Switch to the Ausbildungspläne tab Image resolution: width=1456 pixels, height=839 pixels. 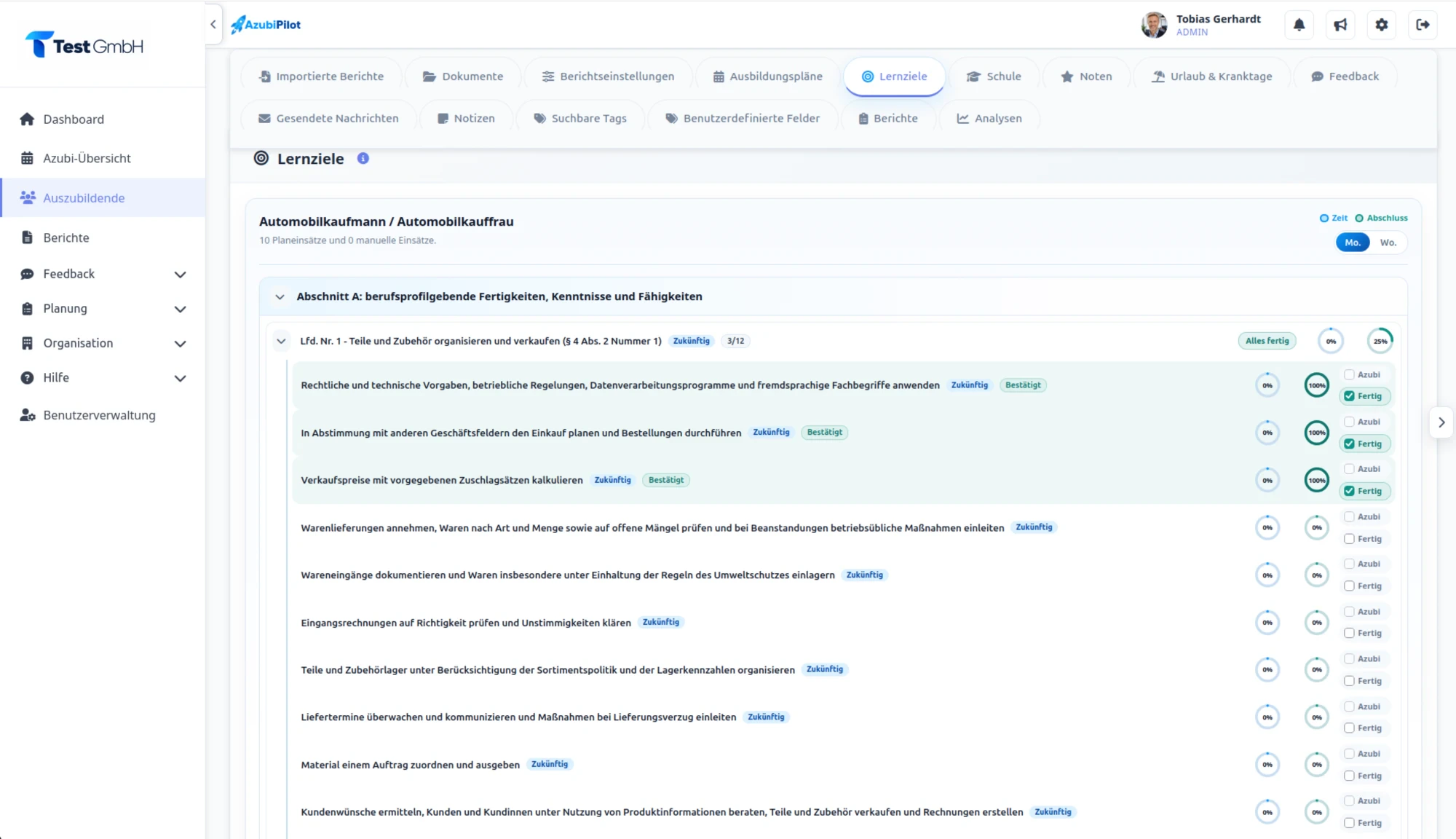click(x=767, y=76)
